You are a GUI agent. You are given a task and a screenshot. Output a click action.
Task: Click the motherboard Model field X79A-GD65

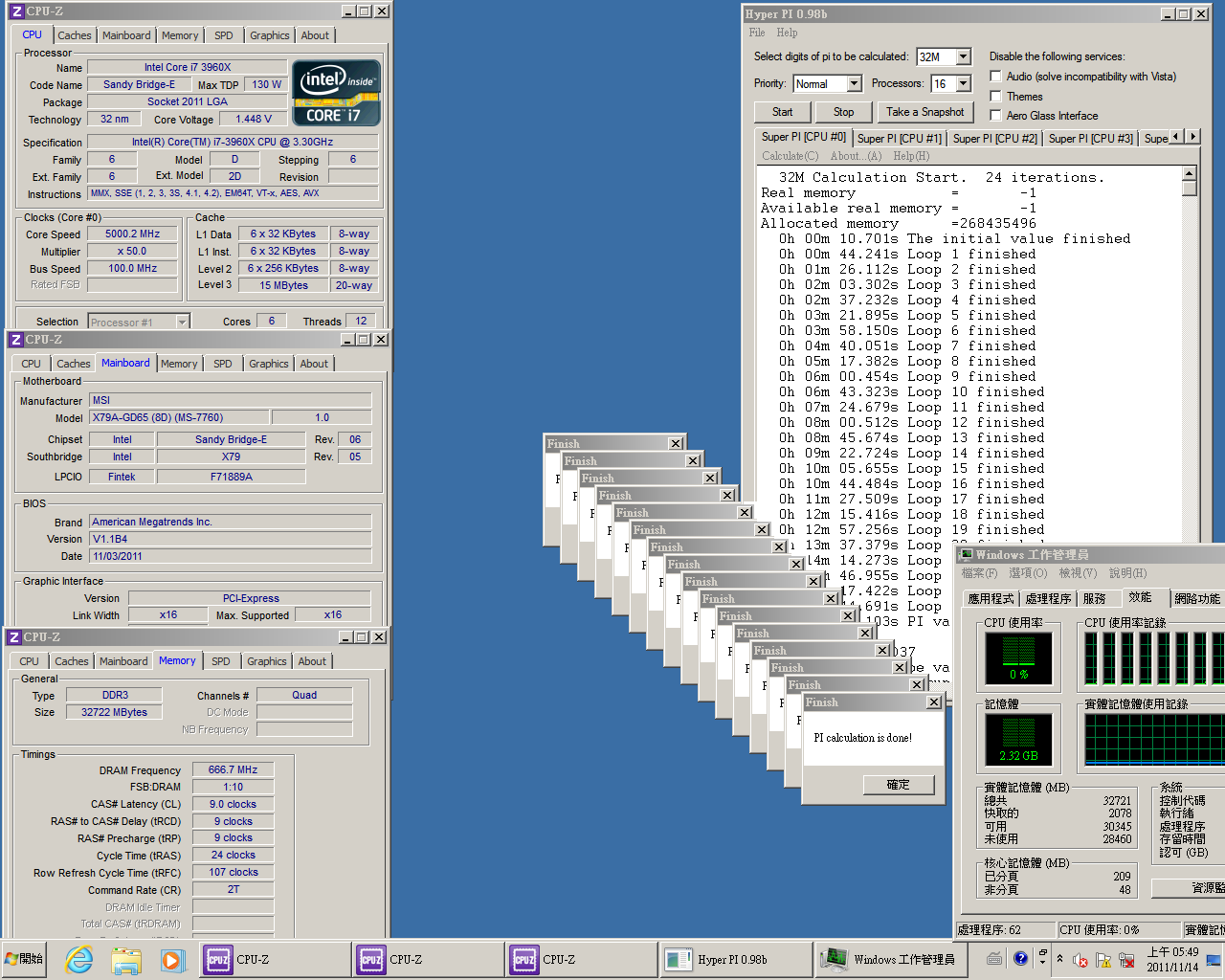pos(180,418)
